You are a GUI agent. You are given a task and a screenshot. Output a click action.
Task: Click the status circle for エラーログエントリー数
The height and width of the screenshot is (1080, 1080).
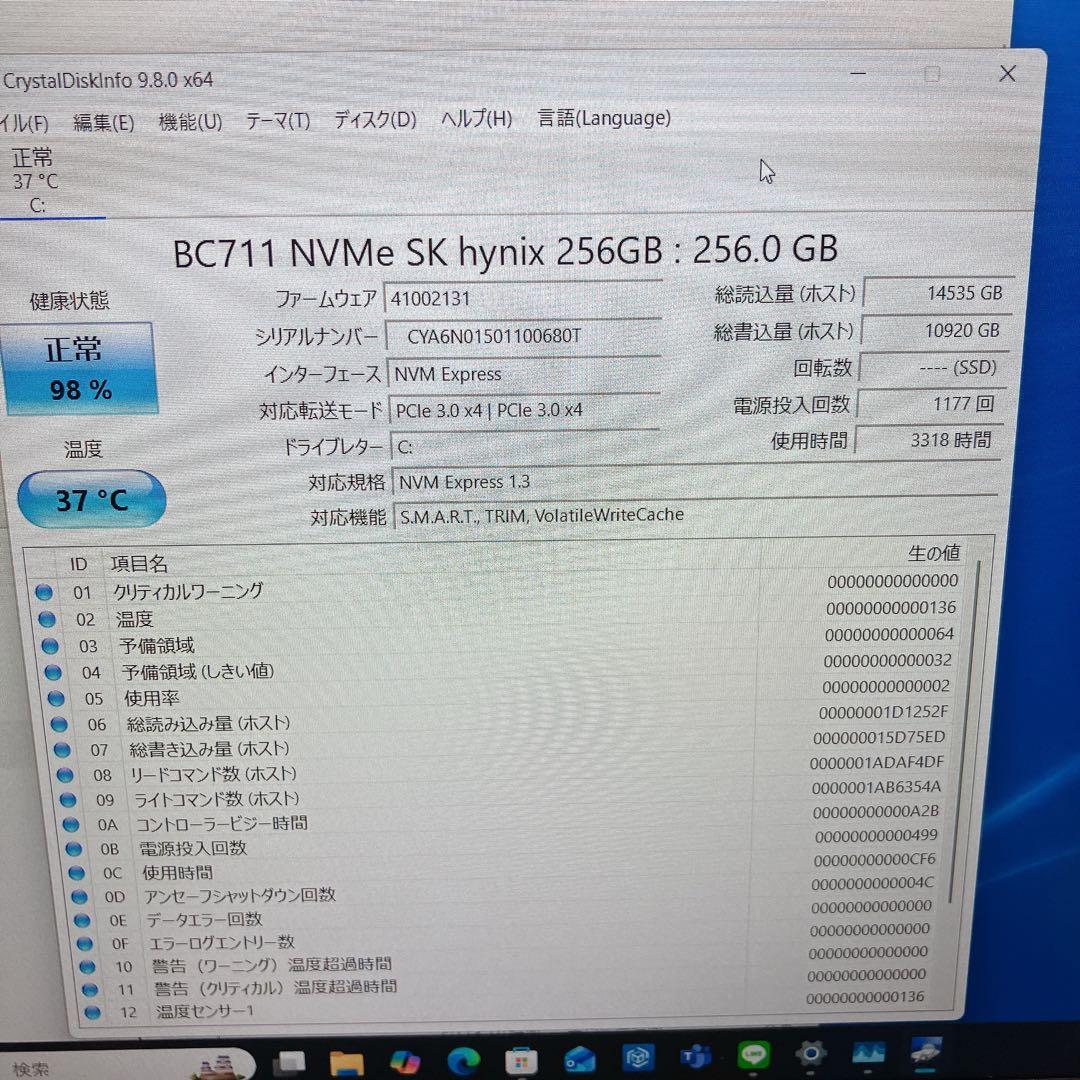(x=85, y=944)
